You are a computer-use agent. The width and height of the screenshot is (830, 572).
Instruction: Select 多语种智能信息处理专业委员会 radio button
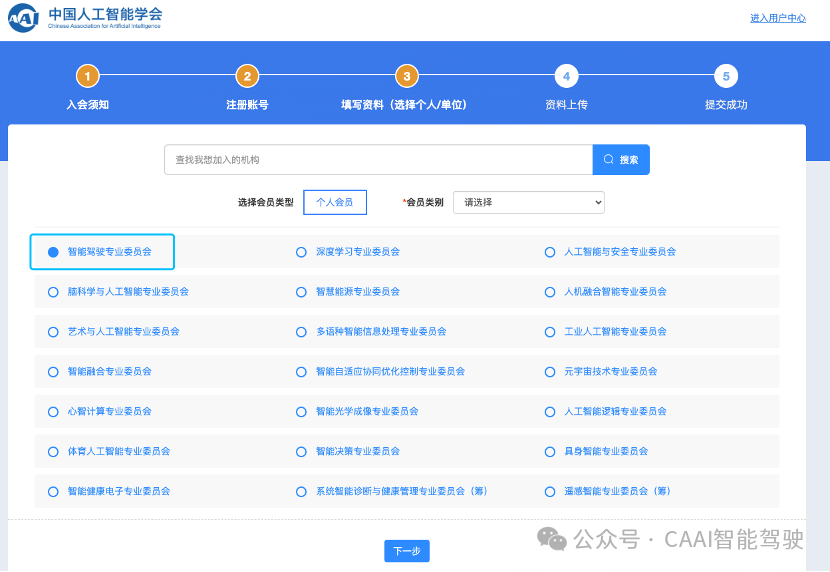(301, 332)
